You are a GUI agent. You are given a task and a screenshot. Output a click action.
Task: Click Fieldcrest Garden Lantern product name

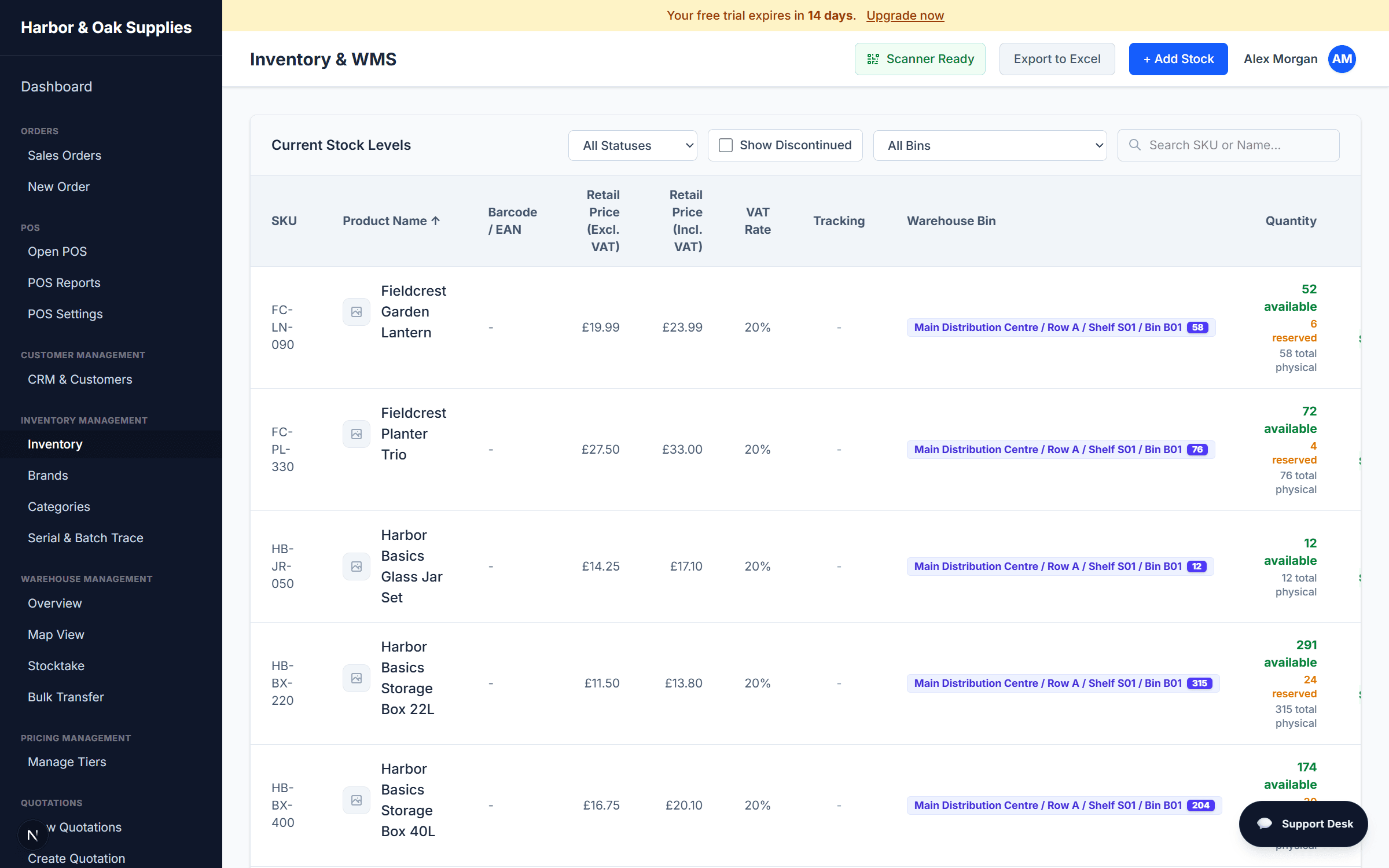click(413, 311)
